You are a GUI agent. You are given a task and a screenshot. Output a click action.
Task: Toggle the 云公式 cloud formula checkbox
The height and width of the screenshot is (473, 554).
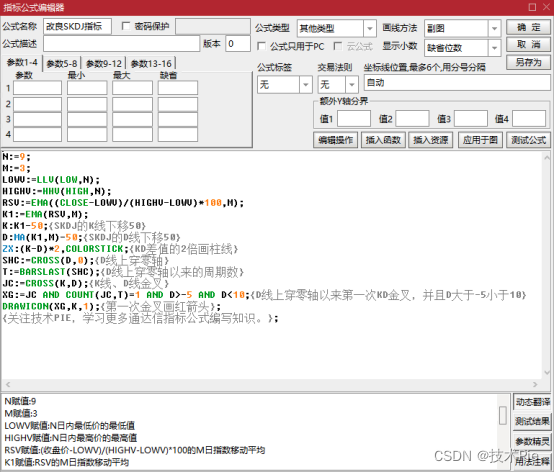tap(338, 46)
